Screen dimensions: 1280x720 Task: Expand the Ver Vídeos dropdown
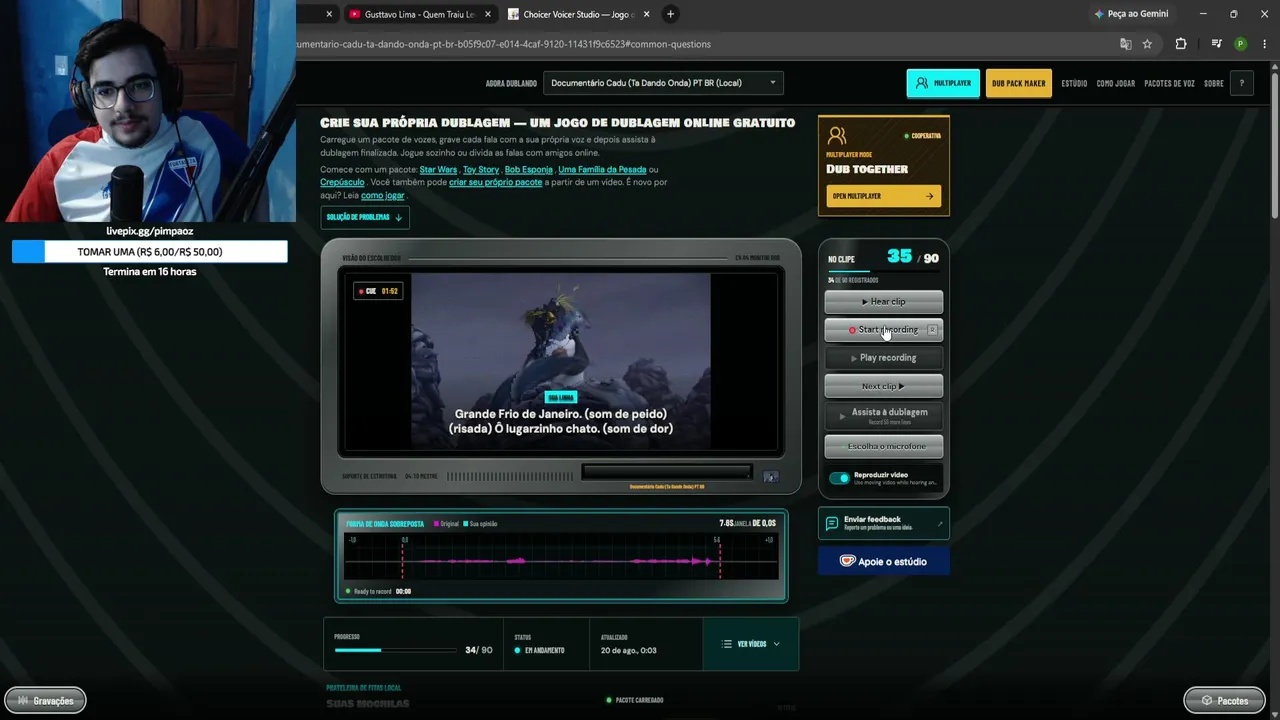coord(750,644)
